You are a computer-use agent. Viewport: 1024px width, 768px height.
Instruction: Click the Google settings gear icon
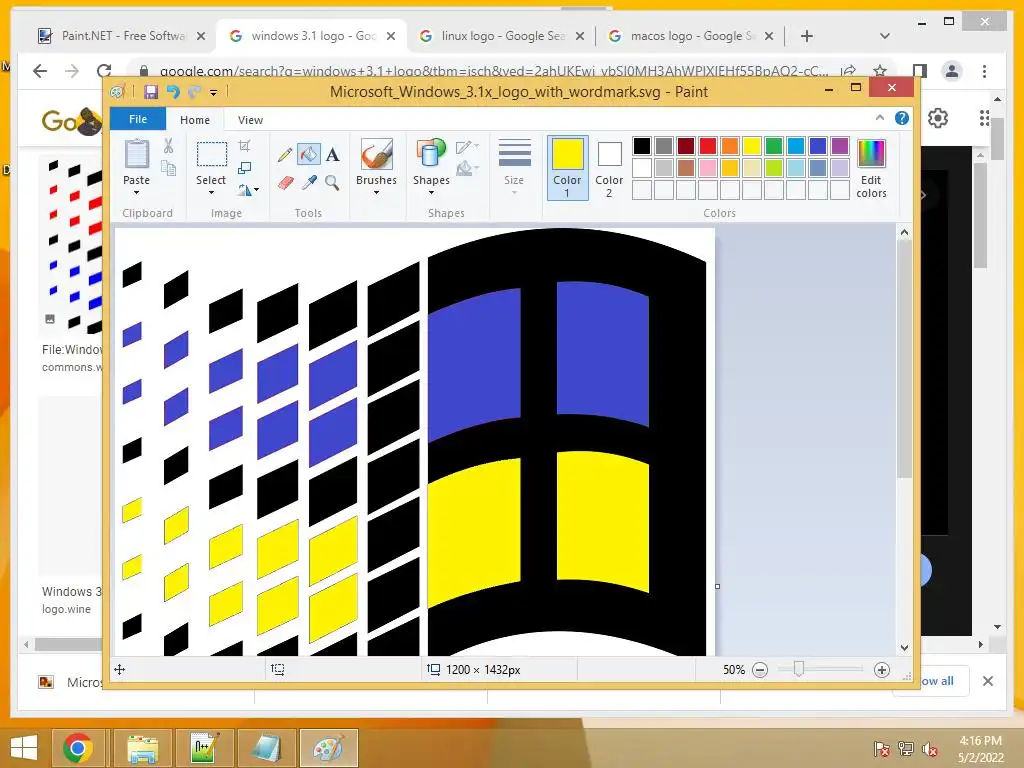coord(938,118)
